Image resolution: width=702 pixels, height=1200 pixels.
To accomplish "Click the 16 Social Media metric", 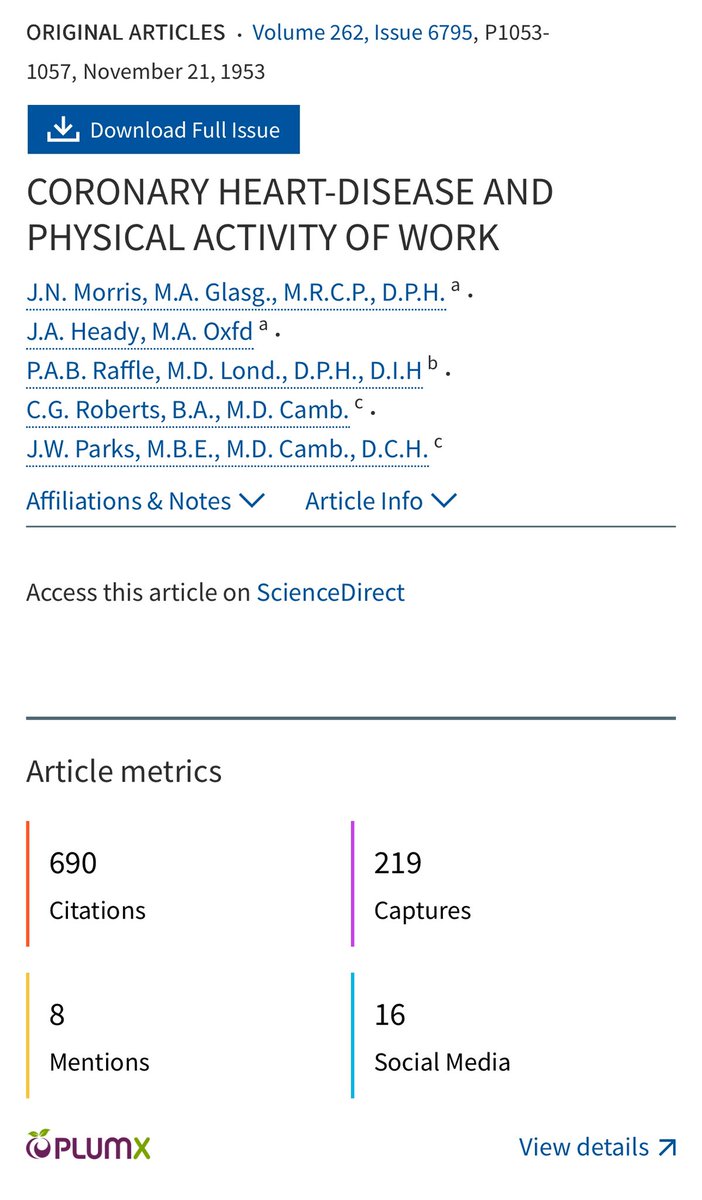I will coord(441,1036).
